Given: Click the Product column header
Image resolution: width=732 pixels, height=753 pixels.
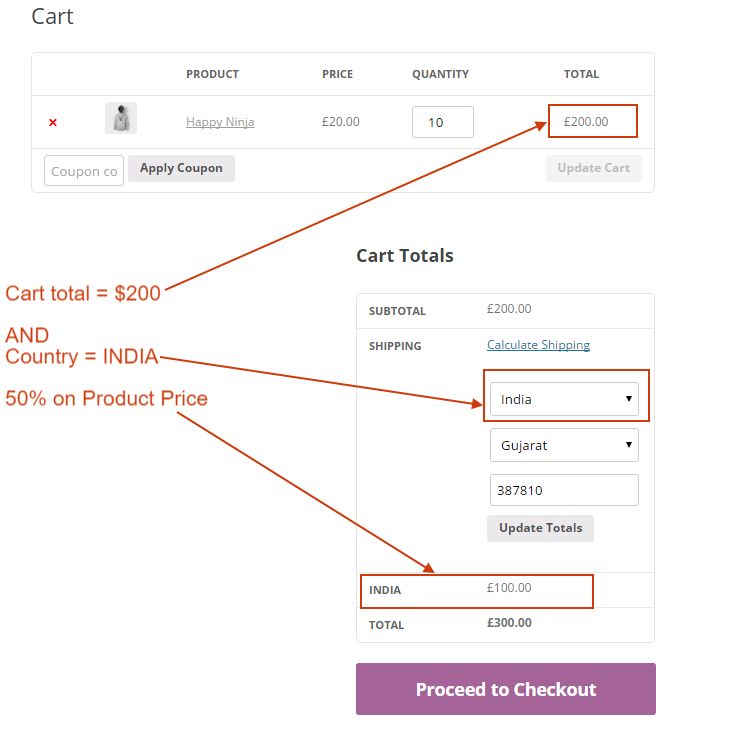Looking at the screenshot, I should click(212, 74).
